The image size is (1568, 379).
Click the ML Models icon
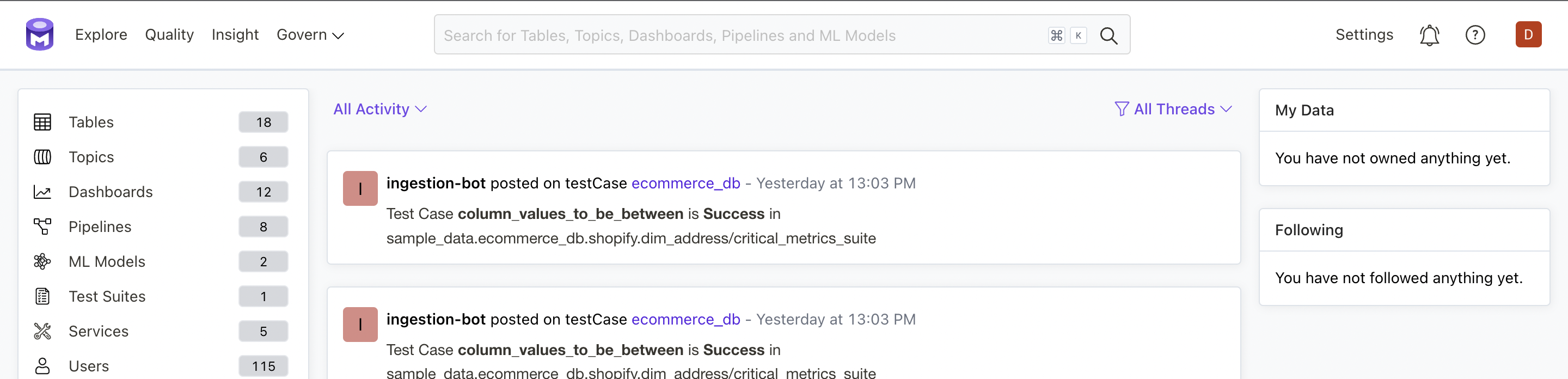tap(42, 261)
